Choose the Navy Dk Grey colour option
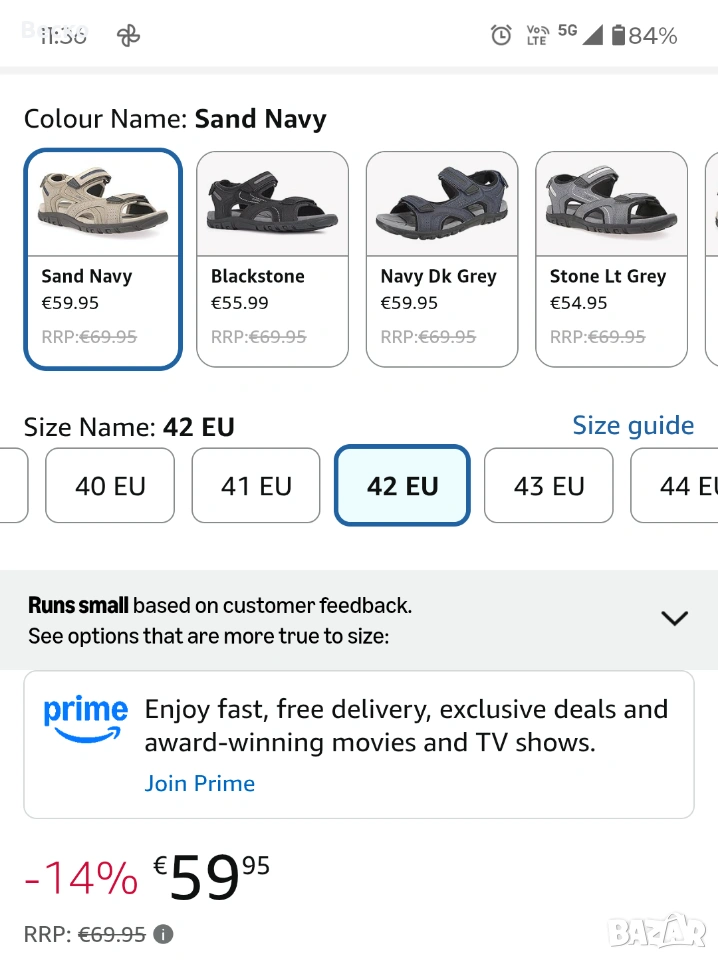718x960 pixels. (x=442, y=258)
